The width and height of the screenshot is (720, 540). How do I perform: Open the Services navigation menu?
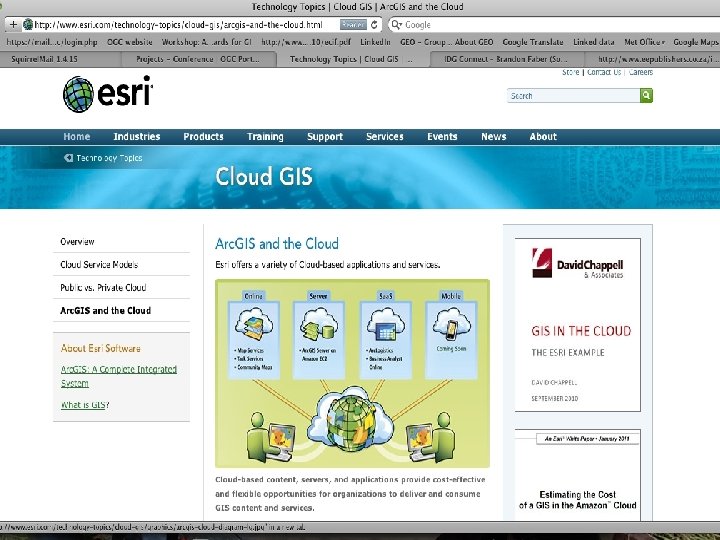point(385,136)
